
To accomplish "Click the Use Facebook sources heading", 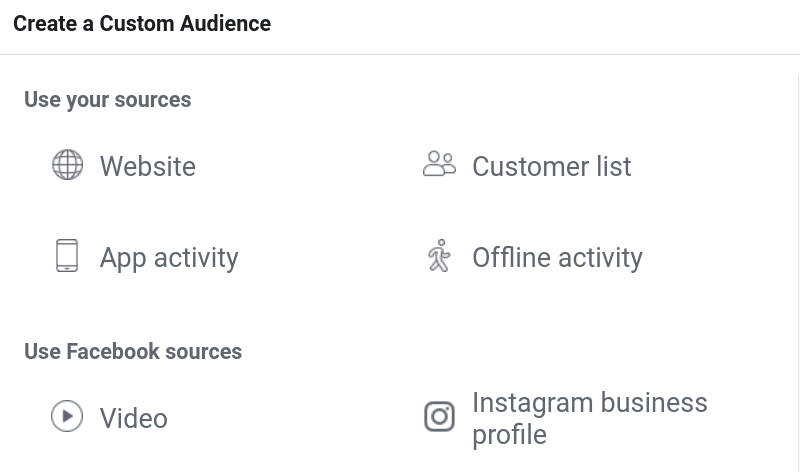I will pyautogui.click(x=133, y=351).
